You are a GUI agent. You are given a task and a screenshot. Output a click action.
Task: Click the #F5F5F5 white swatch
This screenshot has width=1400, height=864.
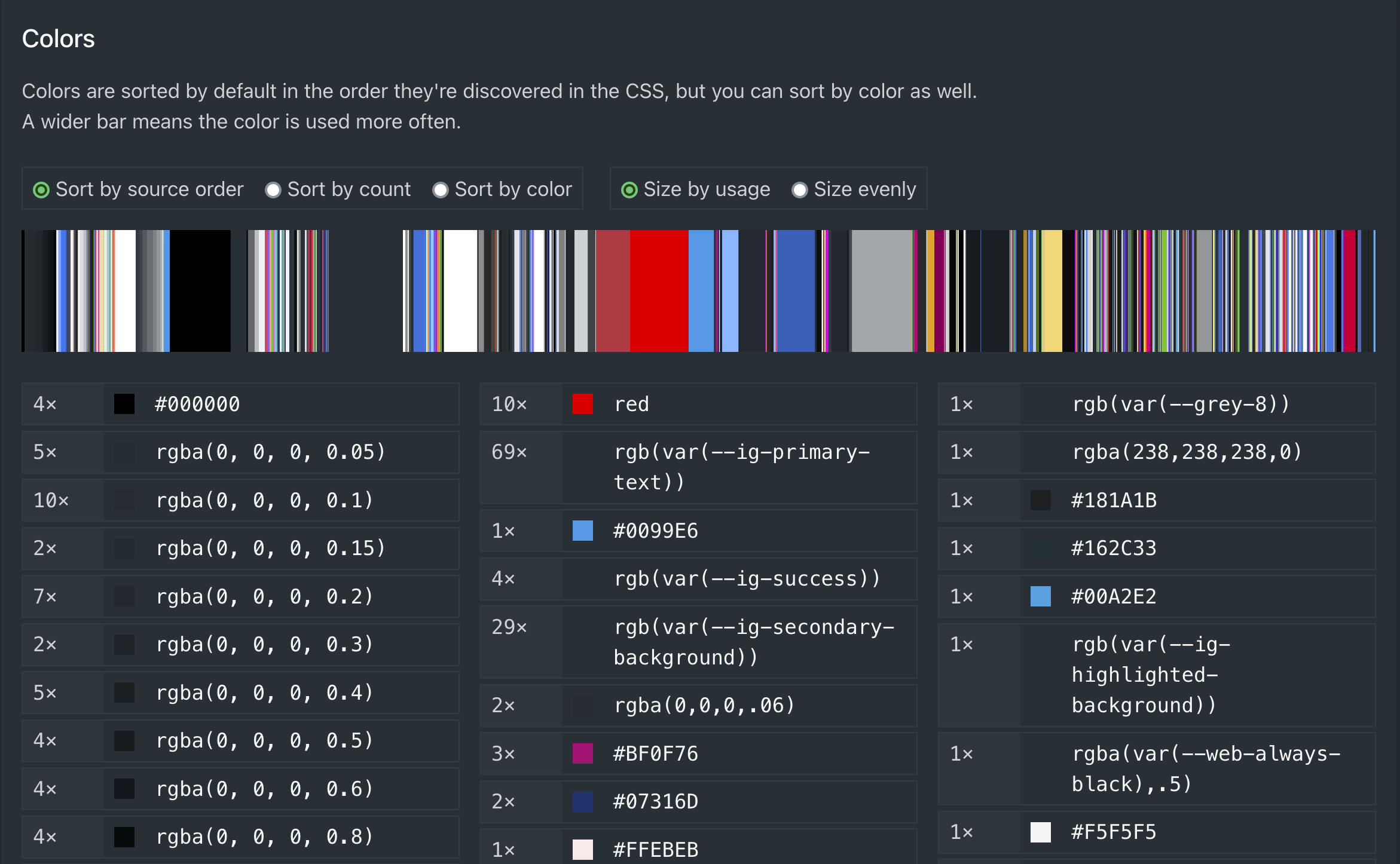[1040, 831]
